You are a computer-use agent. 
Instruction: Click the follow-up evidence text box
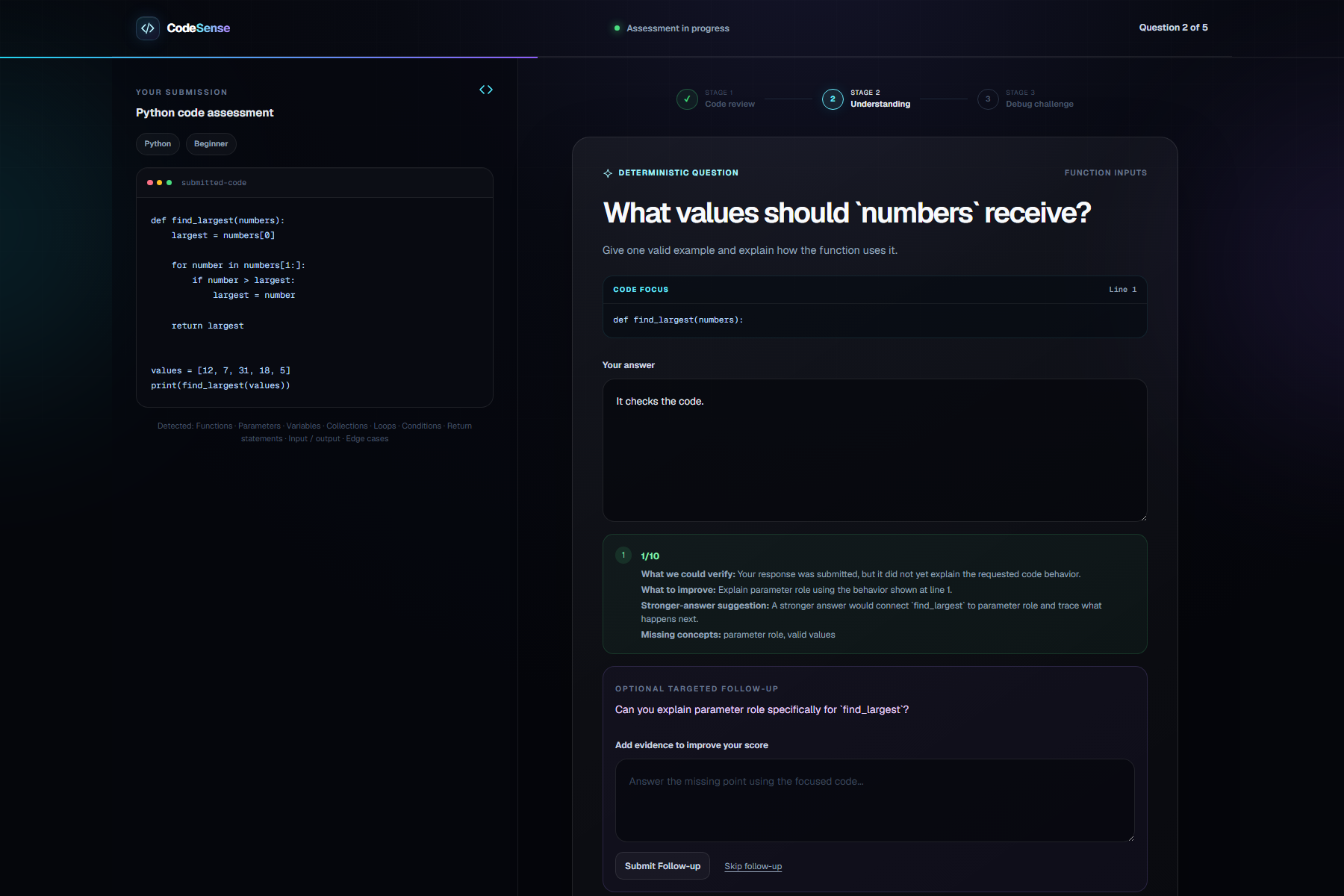pos(874,800)
